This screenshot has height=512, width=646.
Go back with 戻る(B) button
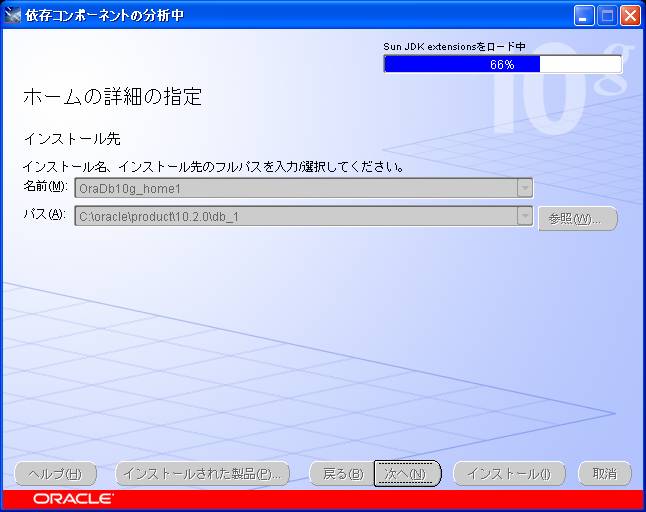tap(342, 474)
